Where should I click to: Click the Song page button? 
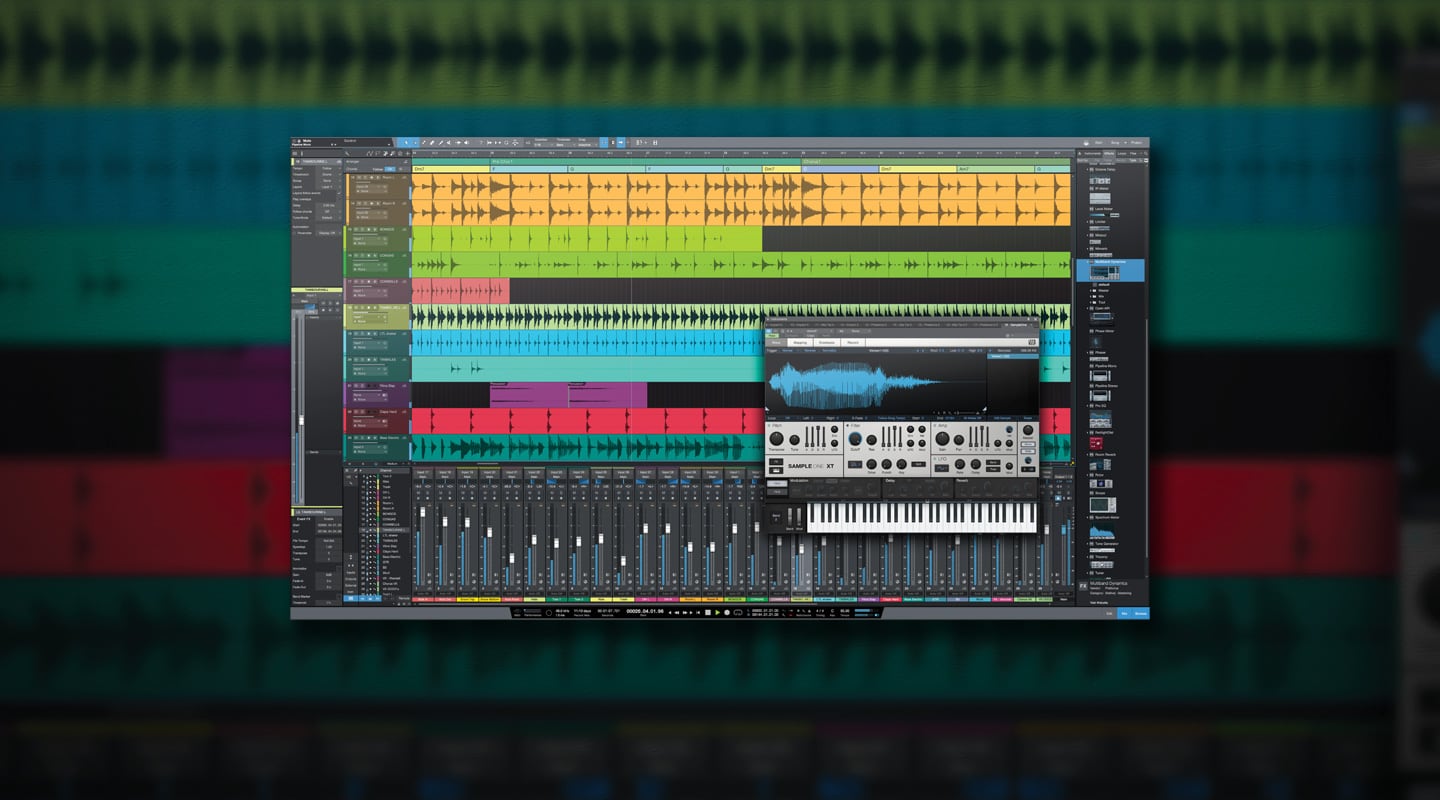pyautogui.click(x=1115, y=143)
